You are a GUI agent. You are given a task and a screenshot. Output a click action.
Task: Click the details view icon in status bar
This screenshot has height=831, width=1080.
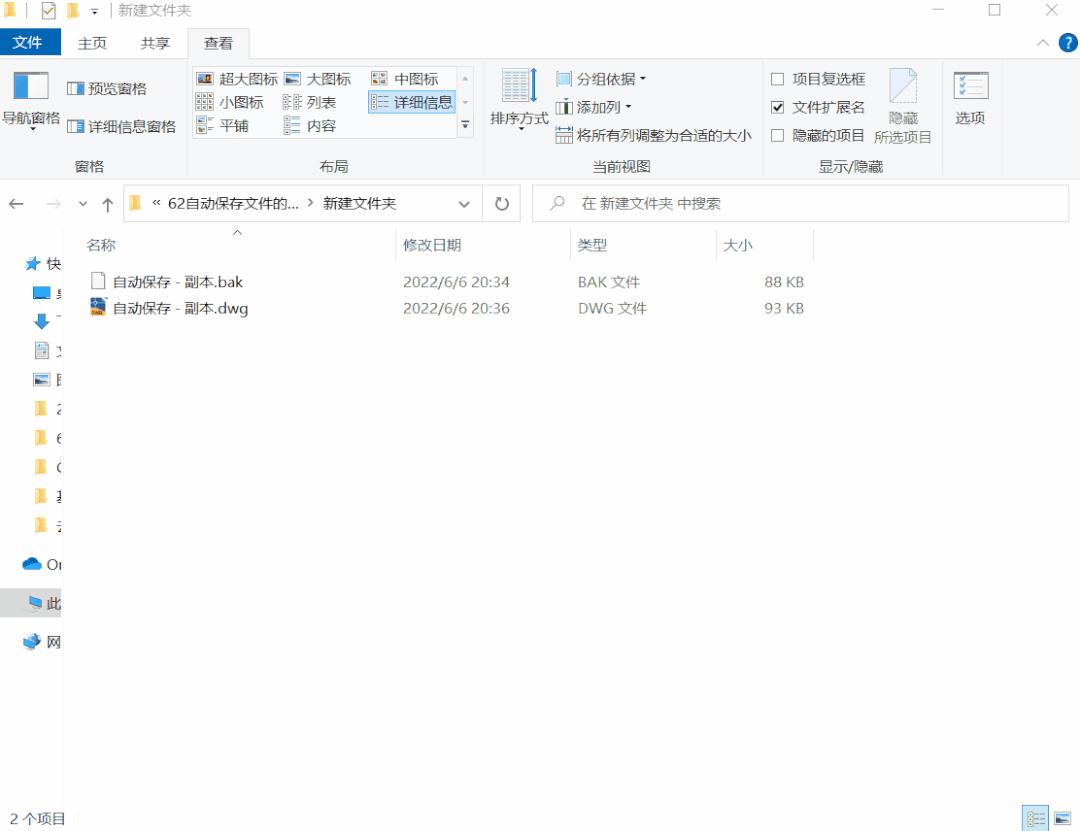coord(1038,818)
